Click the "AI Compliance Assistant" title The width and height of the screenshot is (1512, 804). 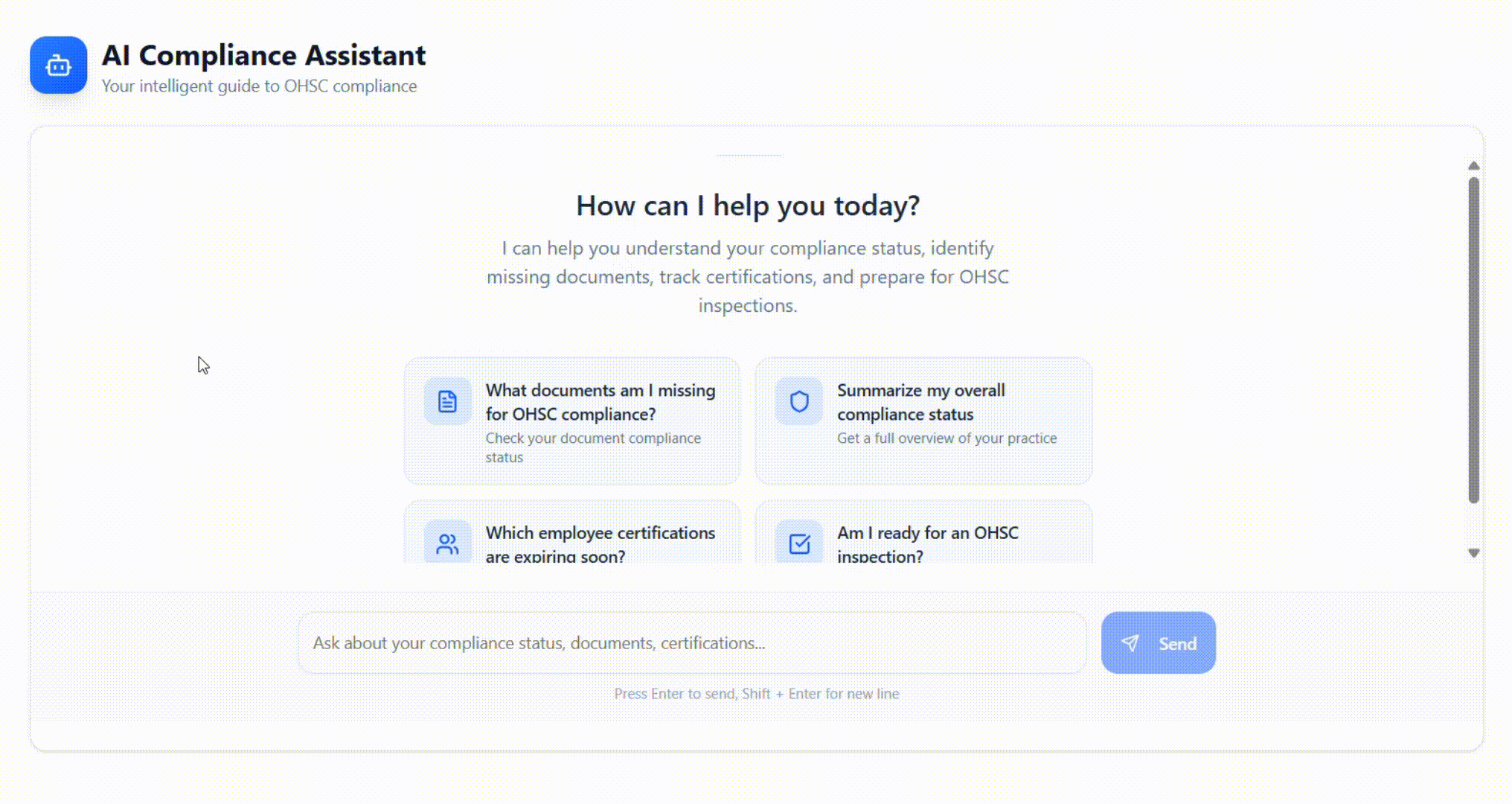(x=264, y=55)
